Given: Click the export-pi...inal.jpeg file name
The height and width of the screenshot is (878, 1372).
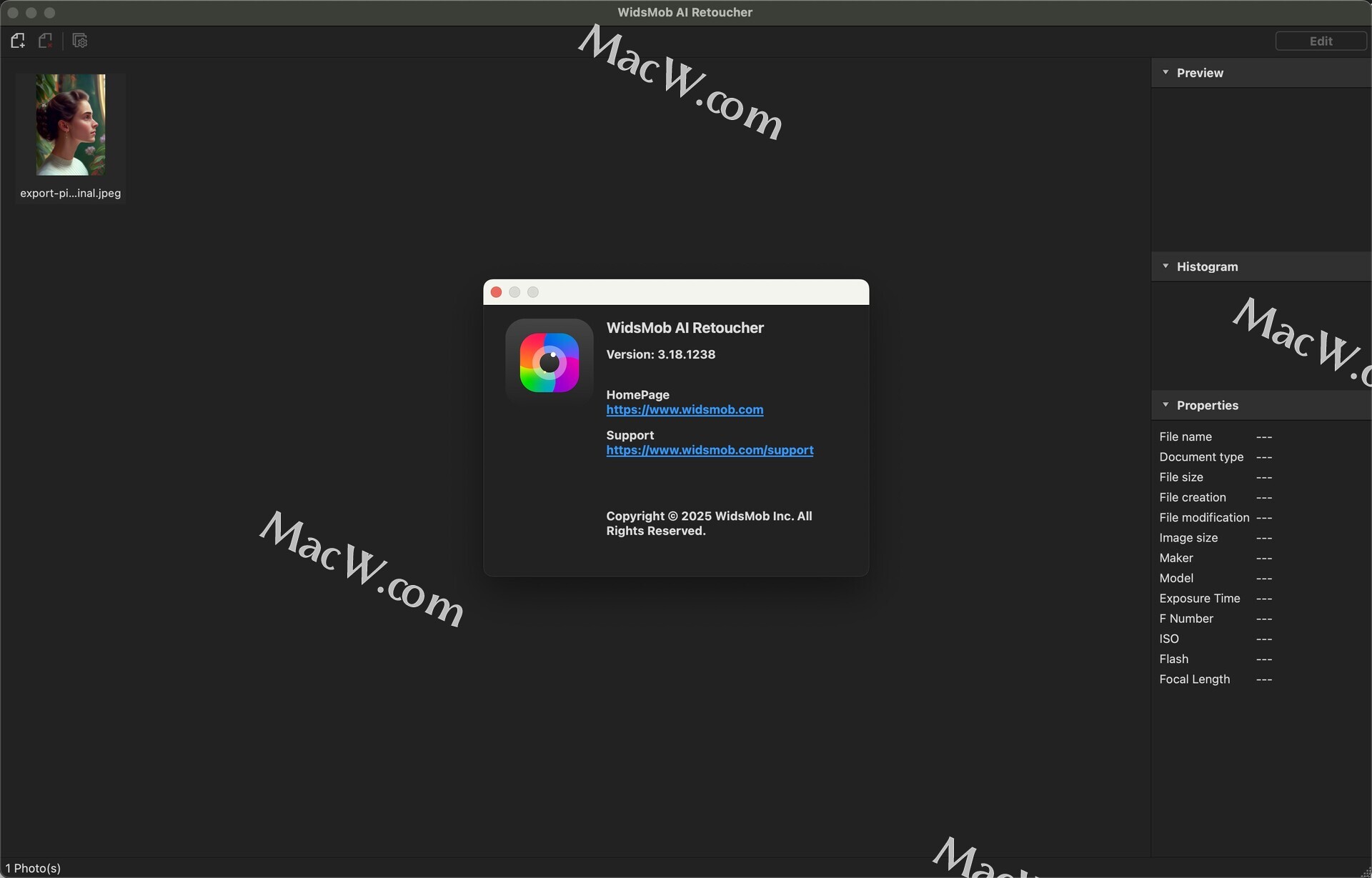Looking at the screenshot, I should pyautogui.click(x=71, y=193).
